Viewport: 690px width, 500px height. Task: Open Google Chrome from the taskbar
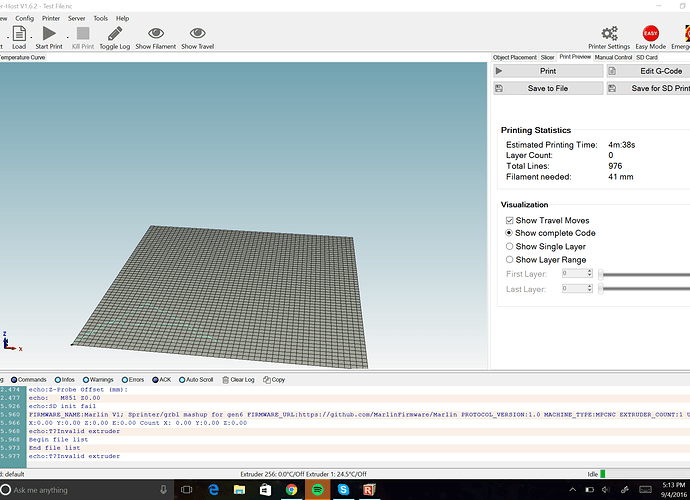pos(291,489)
